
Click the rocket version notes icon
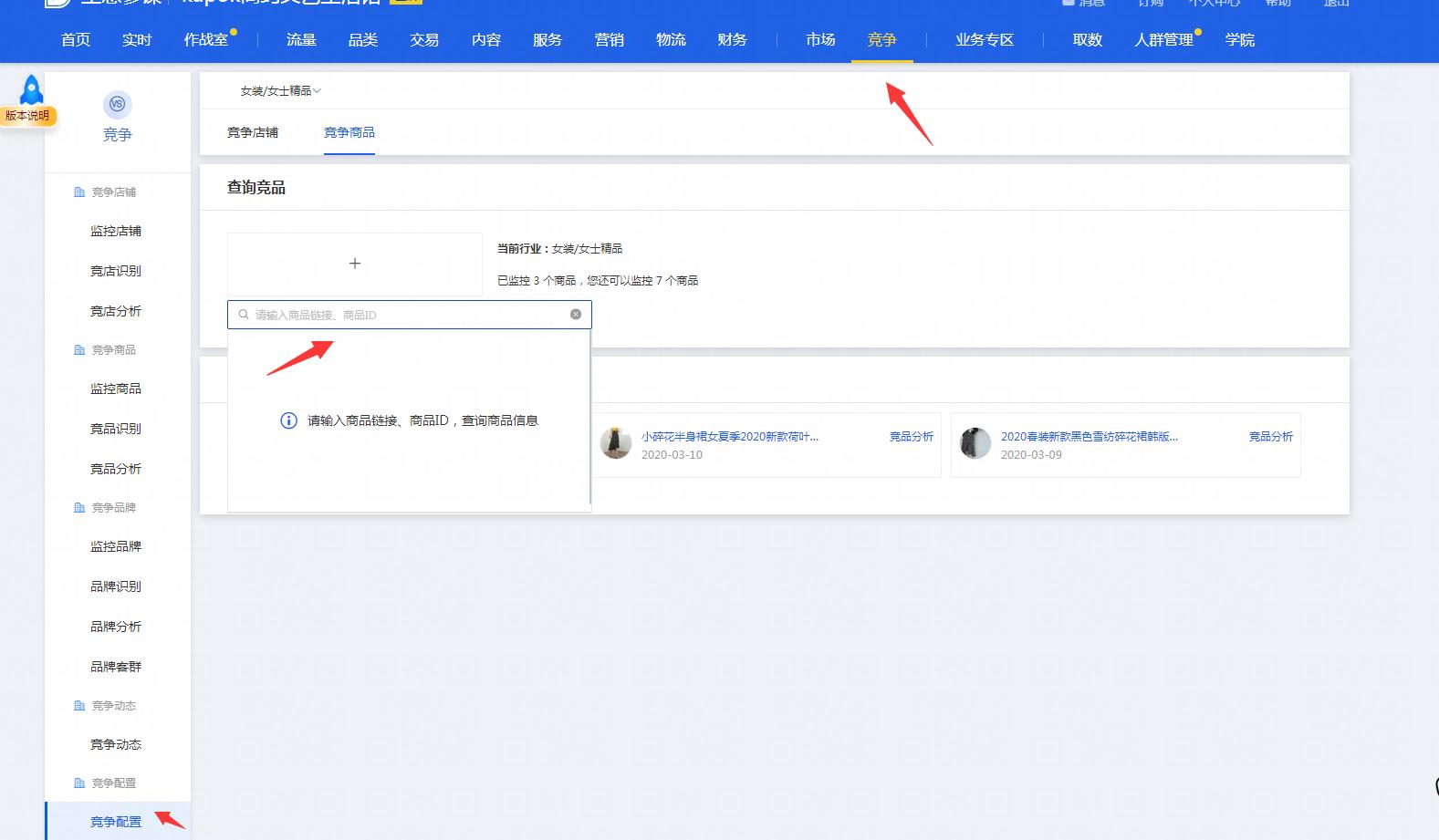[x=32, y=90]
